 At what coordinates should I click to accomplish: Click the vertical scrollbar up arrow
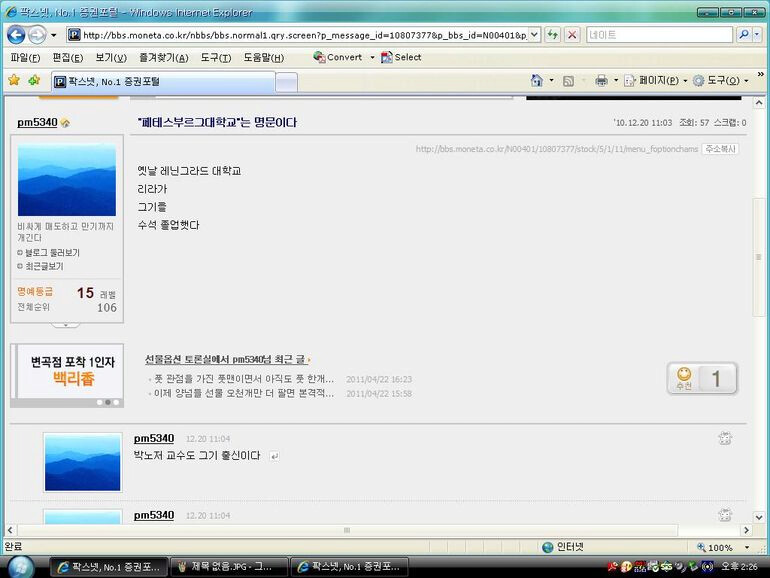click(x=759, y=103)
